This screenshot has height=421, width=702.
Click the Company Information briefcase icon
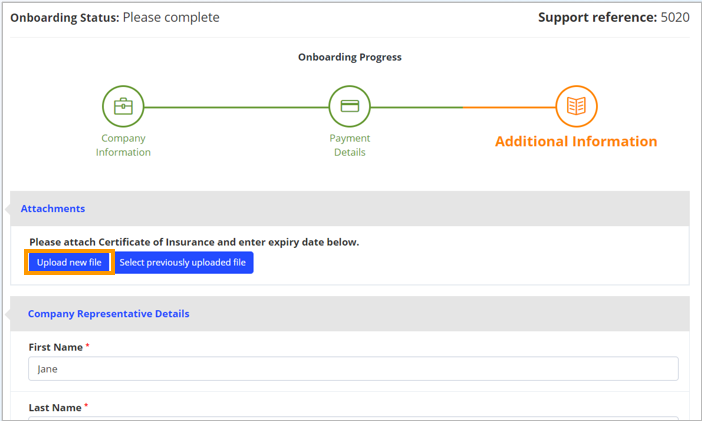coord(123,107)
